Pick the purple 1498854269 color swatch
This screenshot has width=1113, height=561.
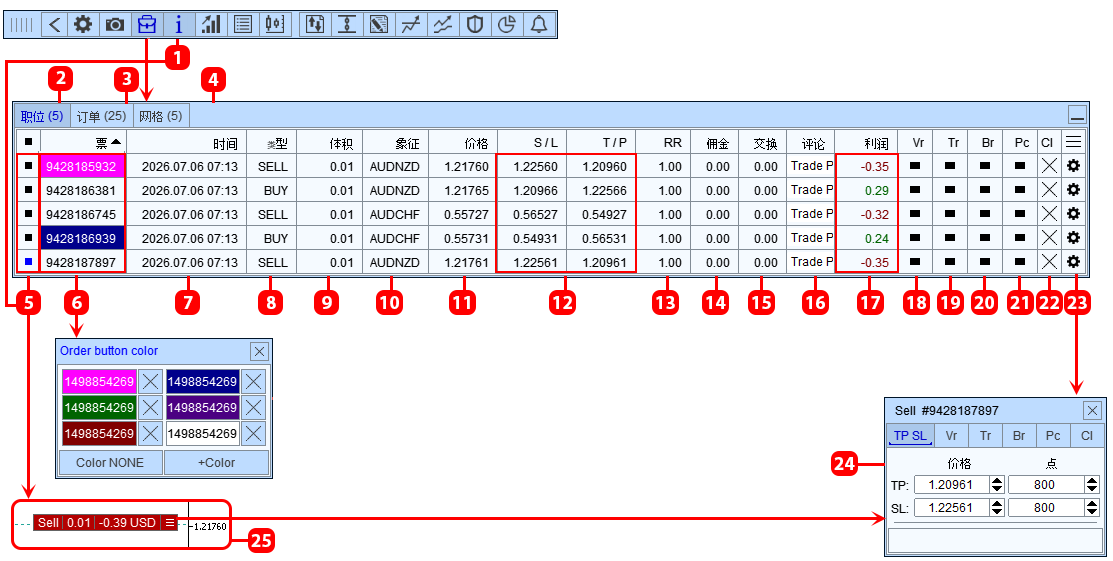[x=202, y=408]
